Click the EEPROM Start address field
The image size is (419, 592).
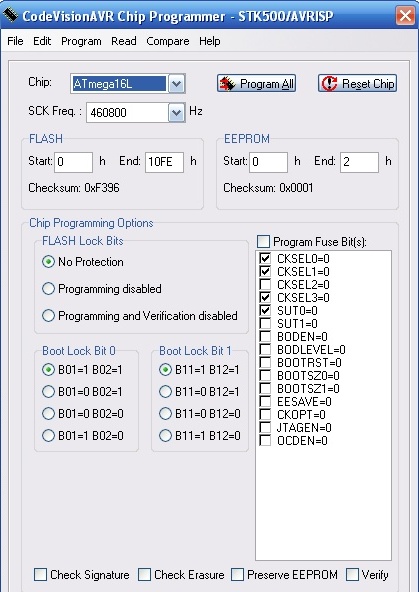268,162
